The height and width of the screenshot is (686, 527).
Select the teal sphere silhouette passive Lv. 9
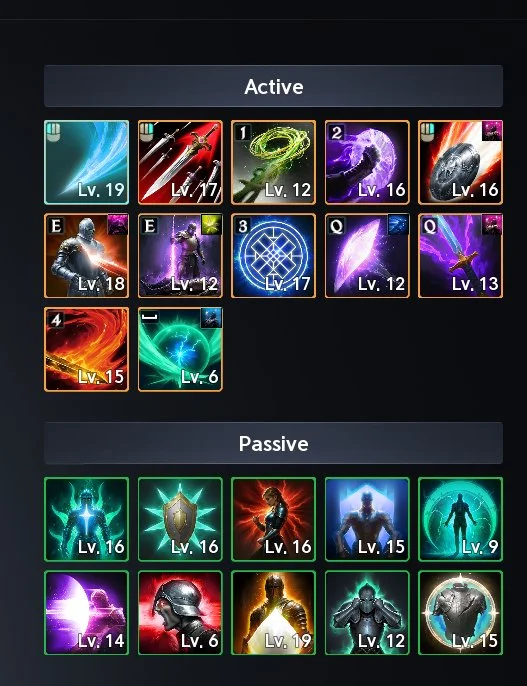[x=461, y=519]
